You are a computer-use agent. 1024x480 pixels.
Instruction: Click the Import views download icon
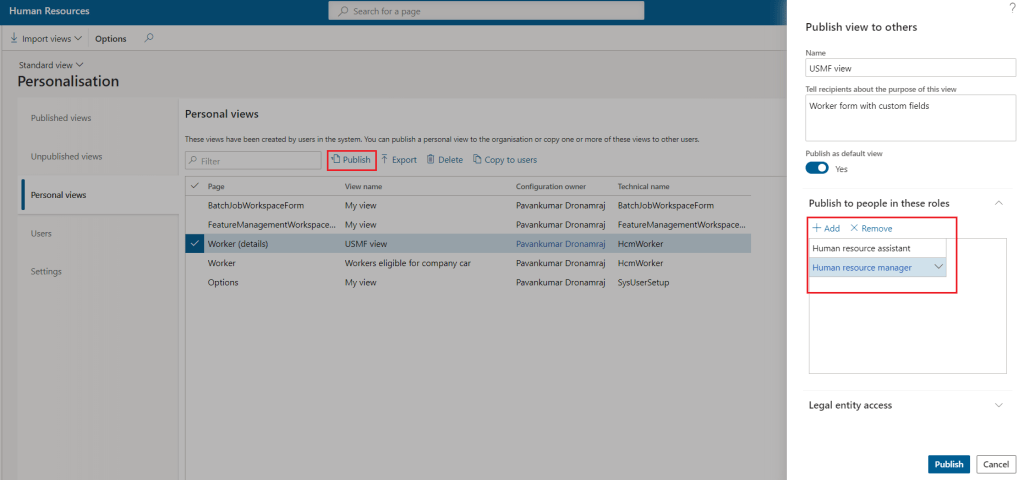coord(14,39)
